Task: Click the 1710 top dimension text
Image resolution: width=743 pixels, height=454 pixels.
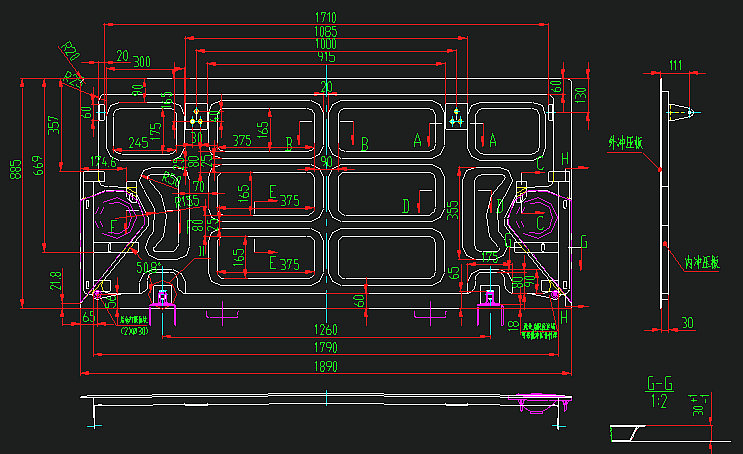Action: 325,17
